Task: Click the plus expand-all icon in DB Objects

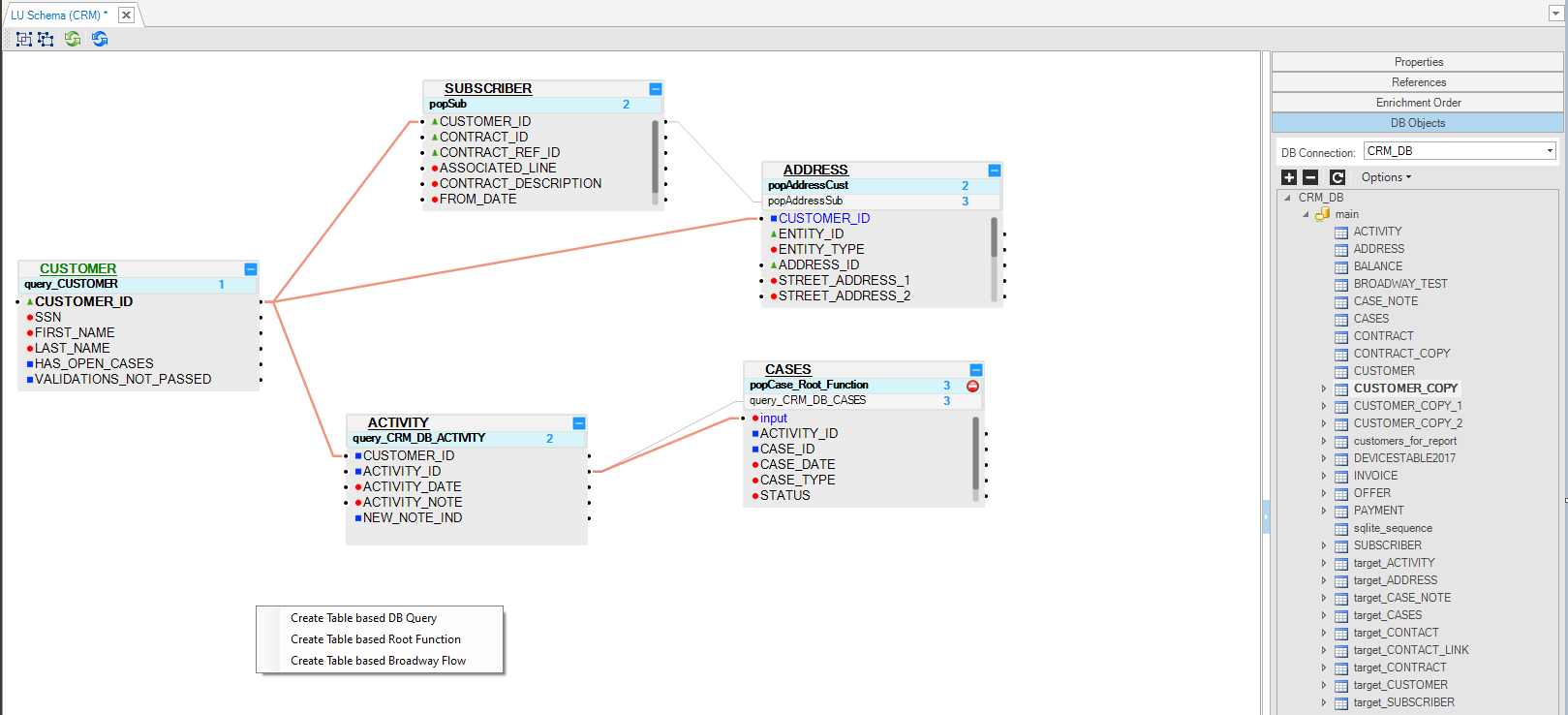Action: (x=1289, y=177)
